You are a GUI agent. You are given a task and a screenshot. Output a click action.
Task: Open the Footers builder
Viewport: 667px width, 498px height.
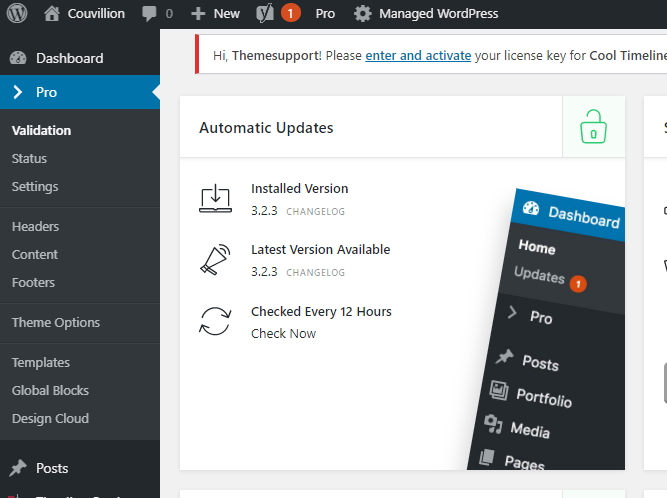coord(33,283)
